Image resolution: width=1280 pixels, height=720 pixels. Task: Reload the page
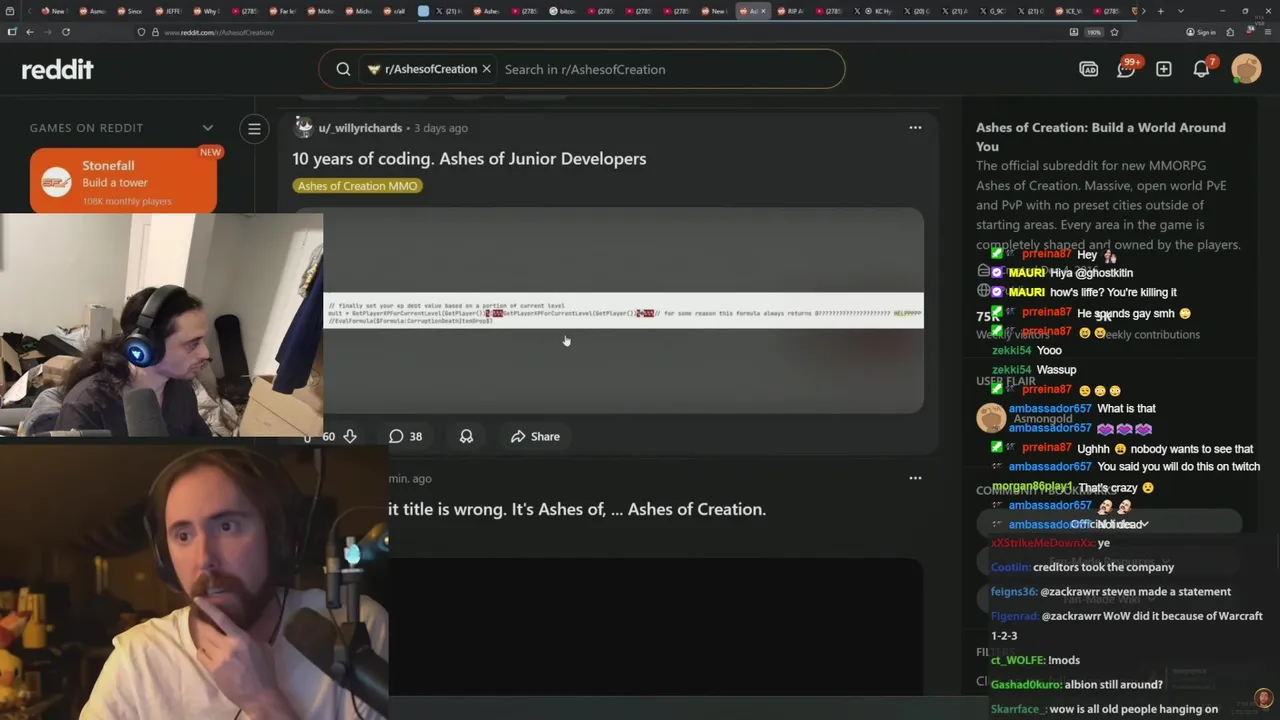pos(66,32)
